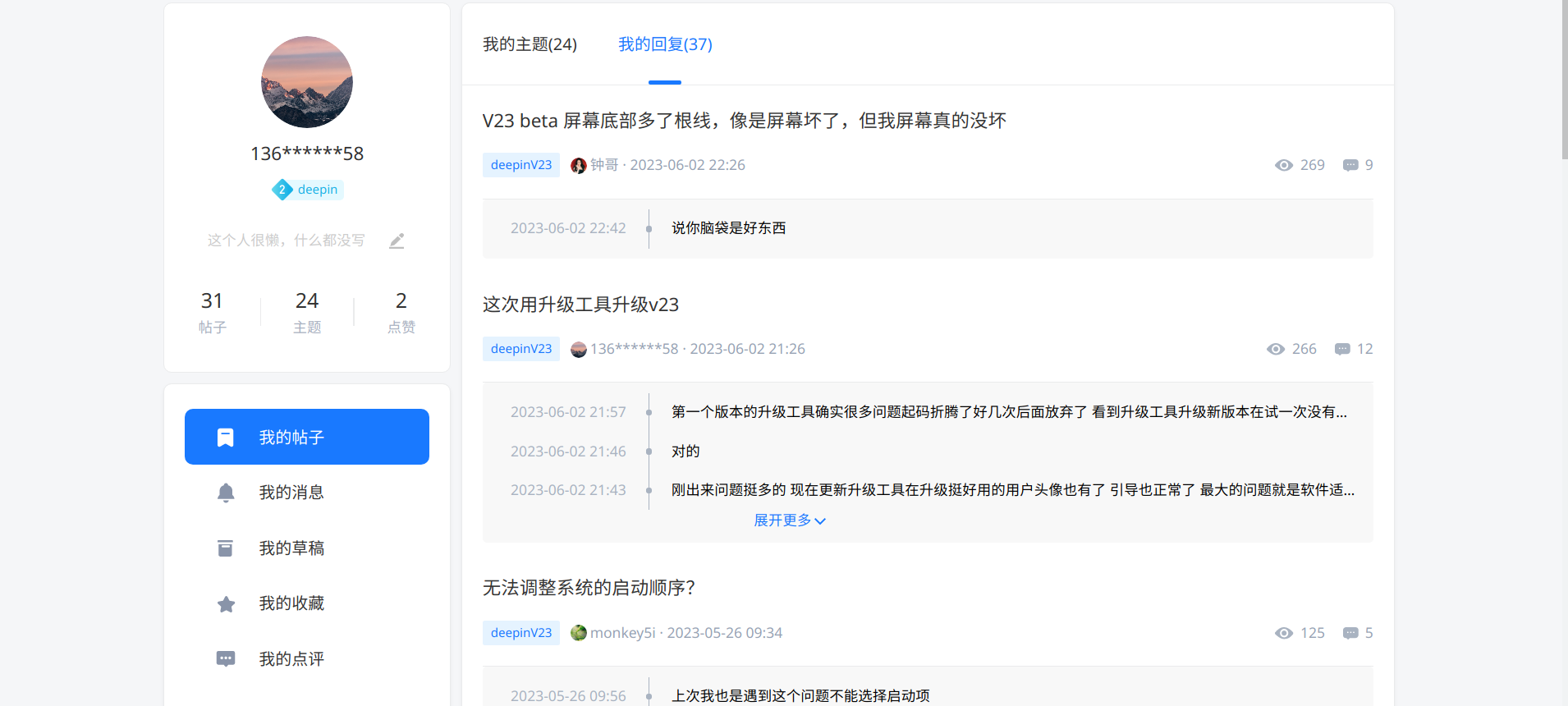Viewport: 1568px width, 706px height.
Task: Click deepinV23 tag on 启动顺序 thread
Action: 521,633
